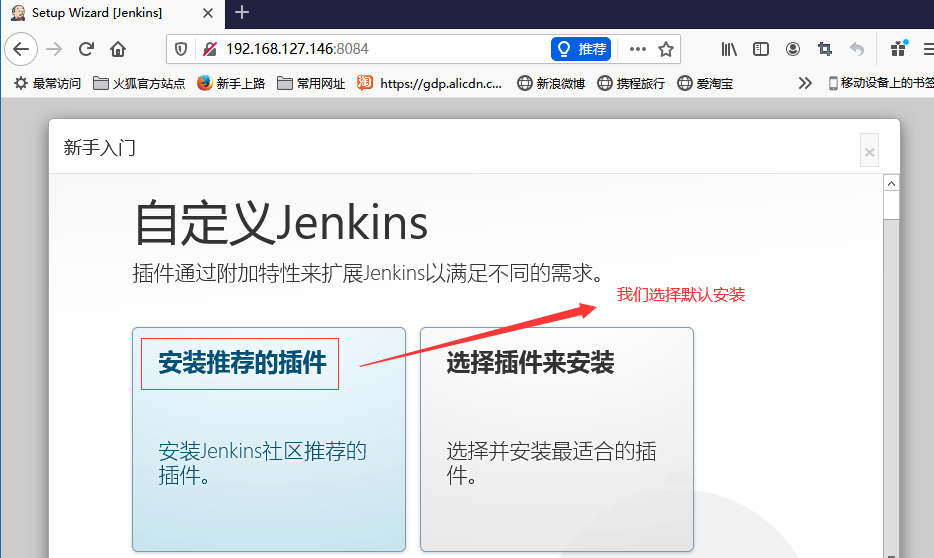This screenshot has height=558, width=934.
Task: Toggle the sidebar view icon
Action: click(x=761, y=49)
